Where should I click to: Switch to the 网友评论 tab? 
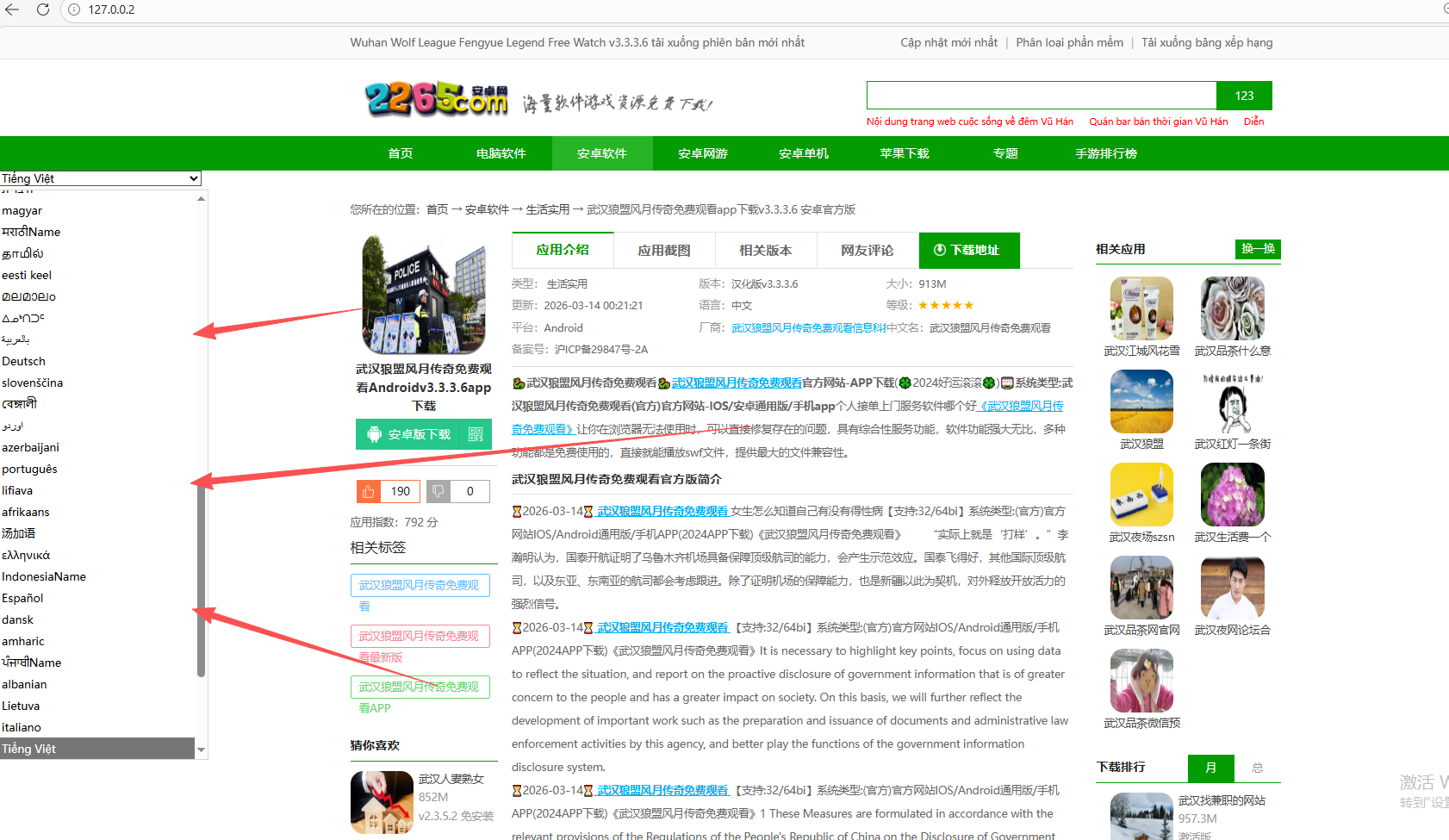coord(867,250)
